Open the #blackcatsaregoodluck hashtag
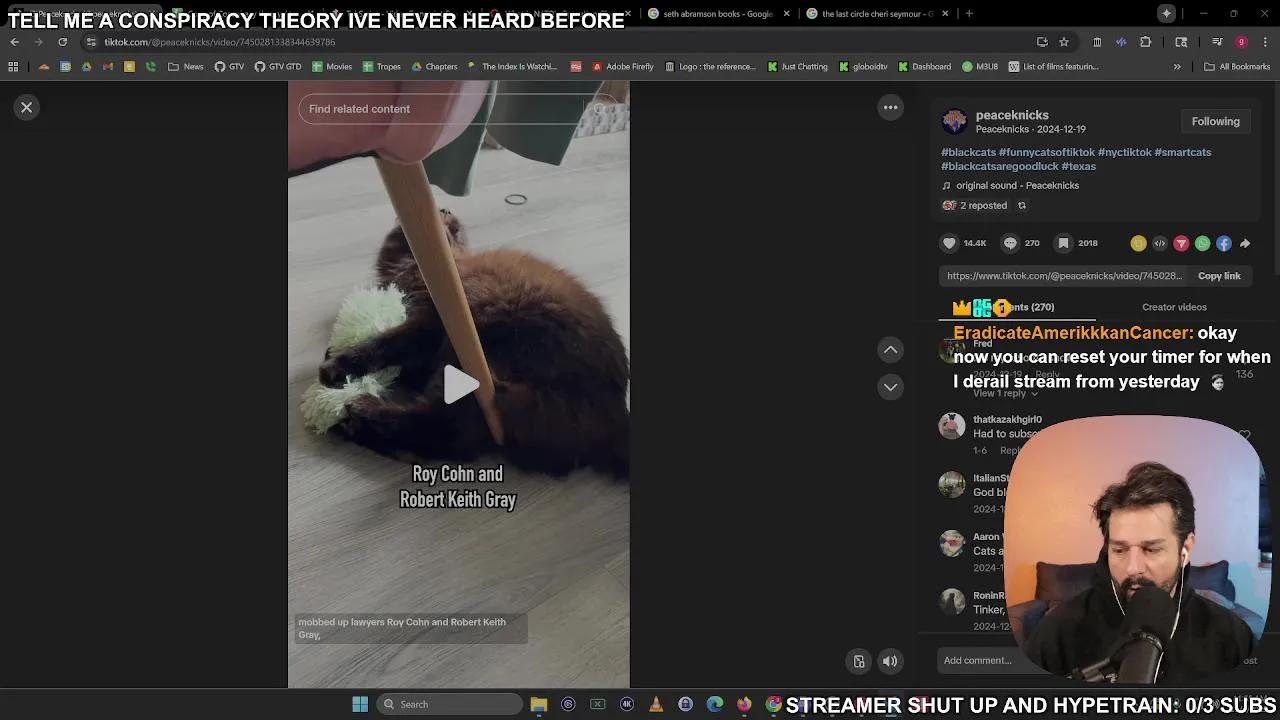 point(999,166)
